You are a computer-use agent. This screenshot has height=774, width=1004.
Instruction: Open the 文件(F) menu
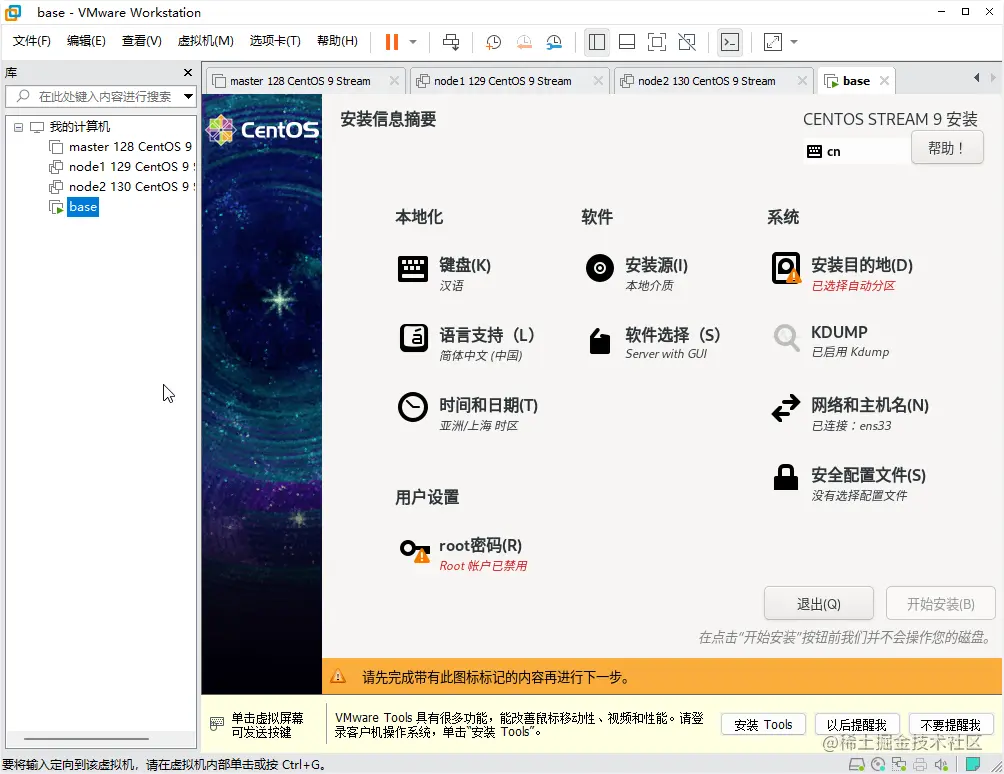pyautogui.click(x=31, y=41)
